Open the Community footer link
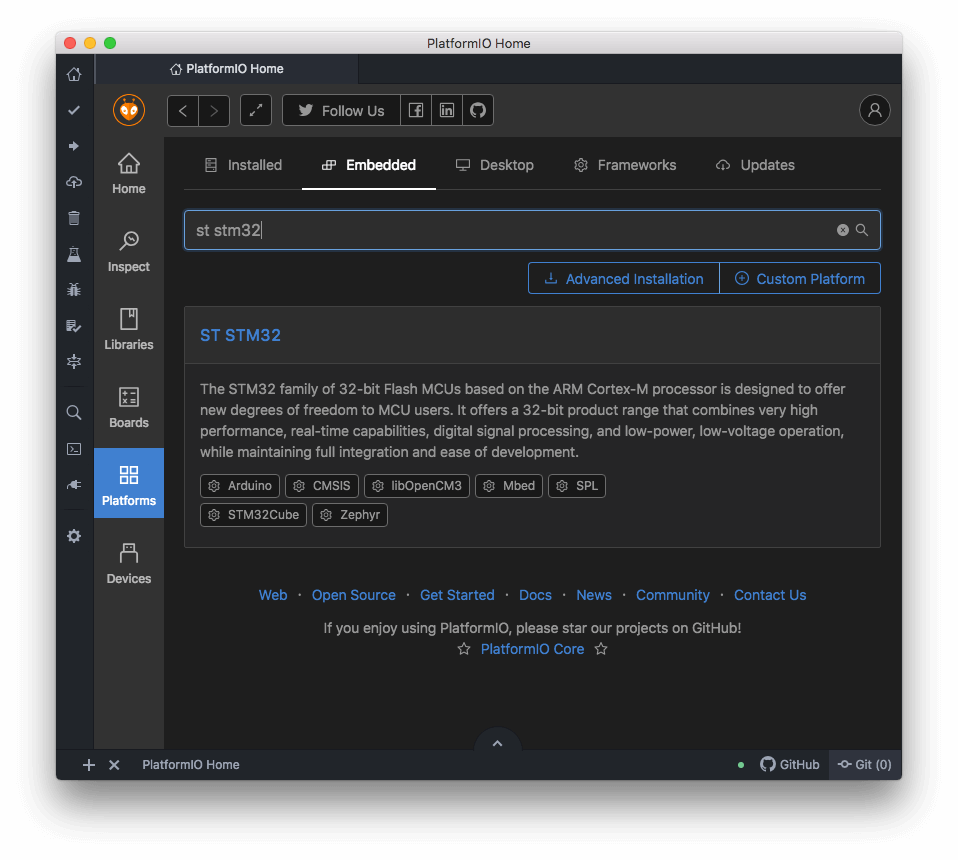The width and height of the screenshot is (958, 860). point(673,595)
